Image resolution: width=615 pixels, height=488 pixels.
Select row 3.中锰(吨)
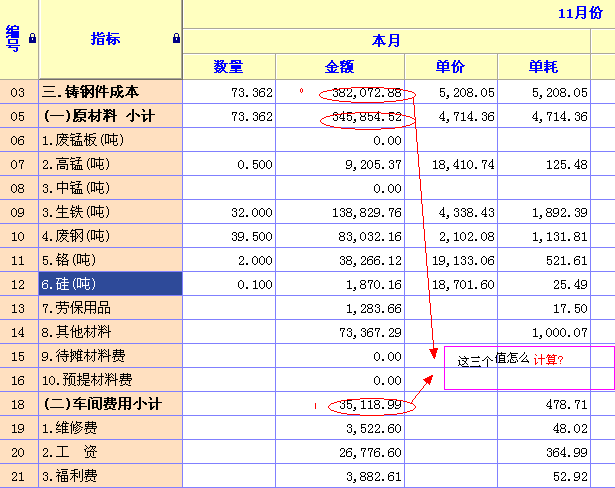[x=111, y=188]
